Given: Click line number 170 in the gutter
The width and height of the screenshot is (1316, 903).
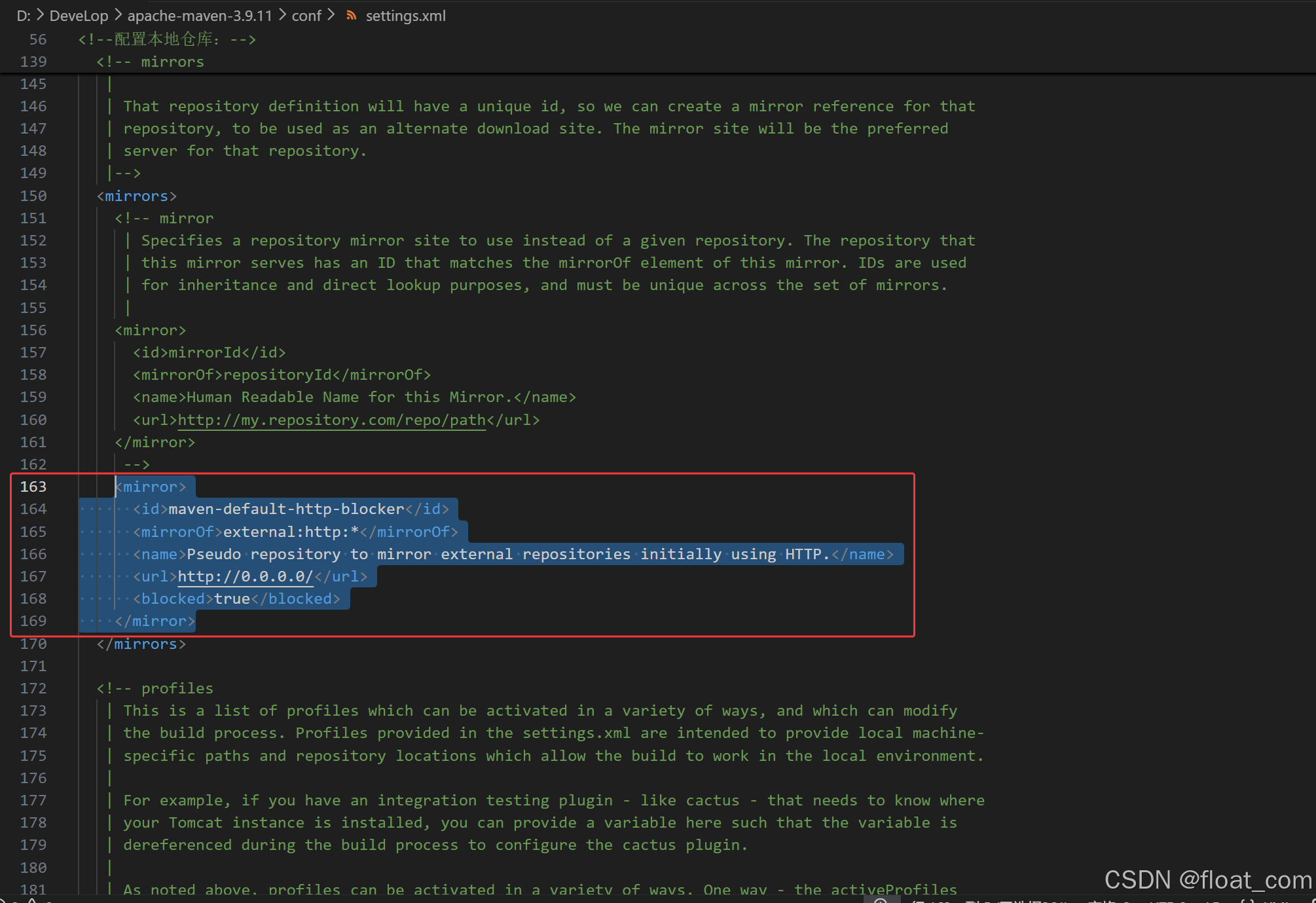Looking at the screenshot, I should pos(33,644).
